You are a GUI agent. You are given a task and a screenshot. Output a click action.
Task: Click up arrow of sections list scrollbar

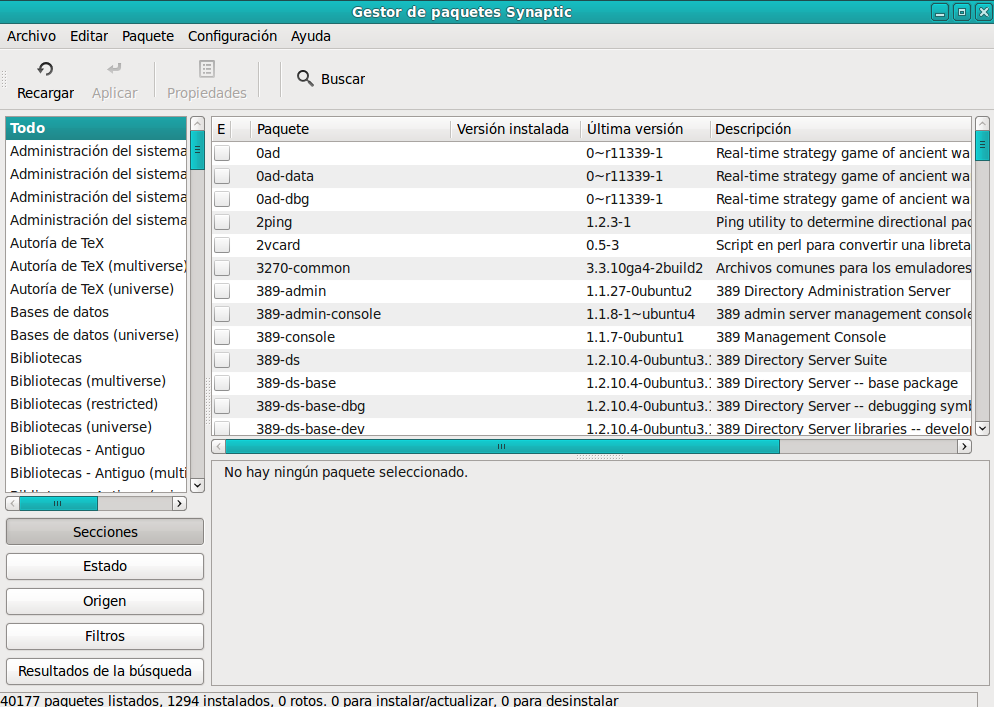(197, 123)
